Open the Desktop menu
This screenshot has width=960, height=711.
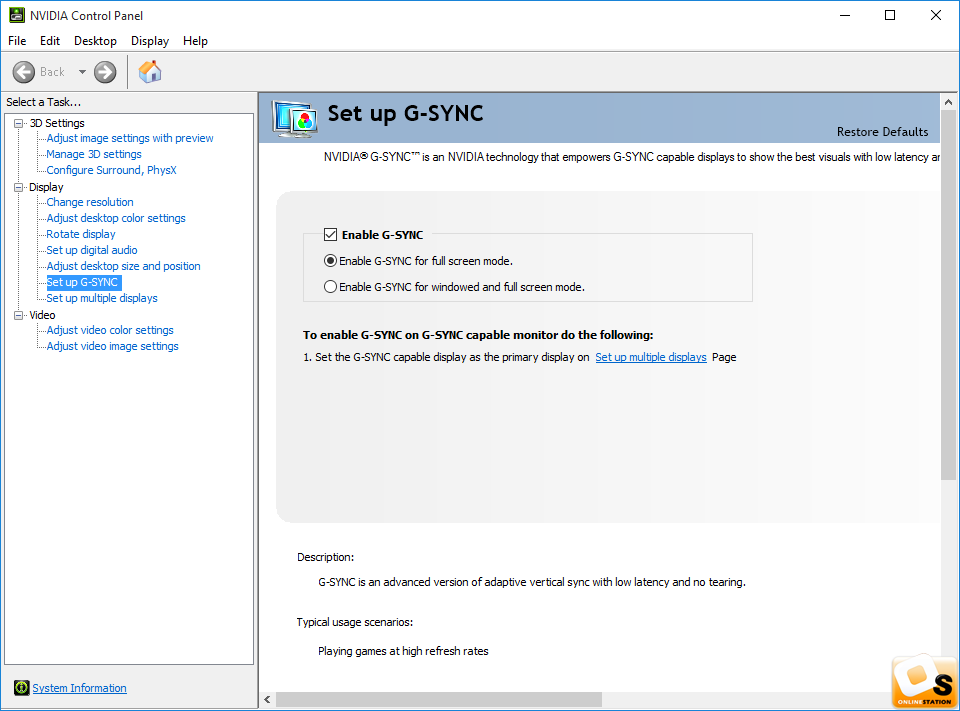pos(95,41)
